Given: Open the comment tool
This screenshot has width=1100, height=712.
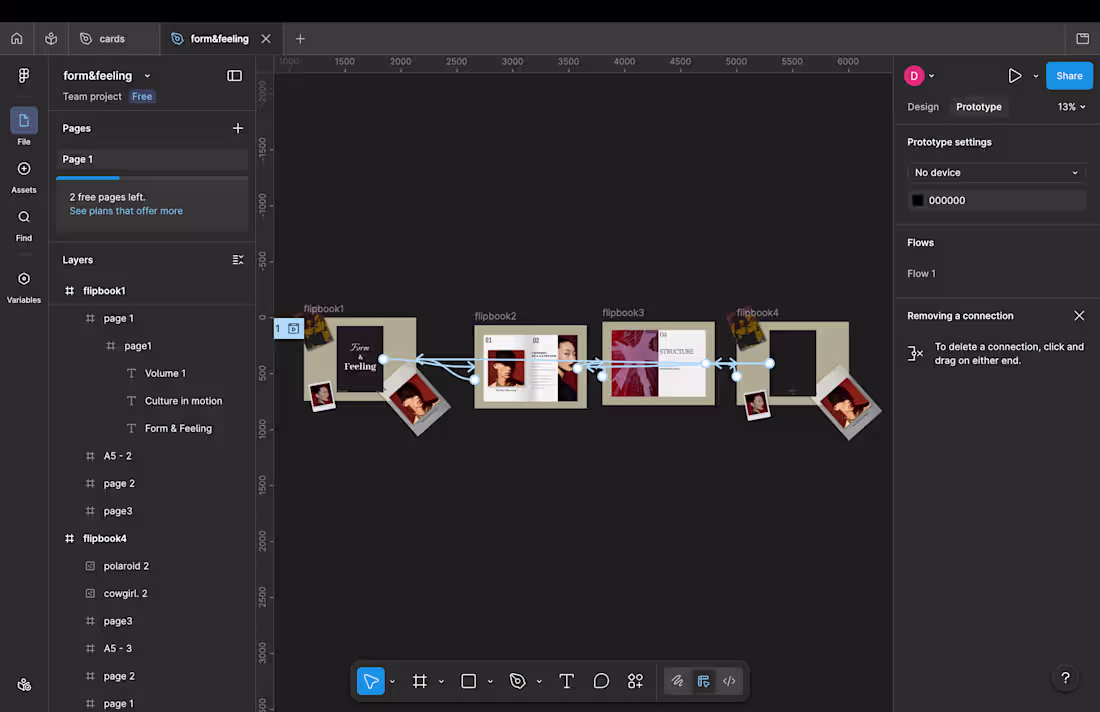Looking at the screenshot, I should coord(601,681).
